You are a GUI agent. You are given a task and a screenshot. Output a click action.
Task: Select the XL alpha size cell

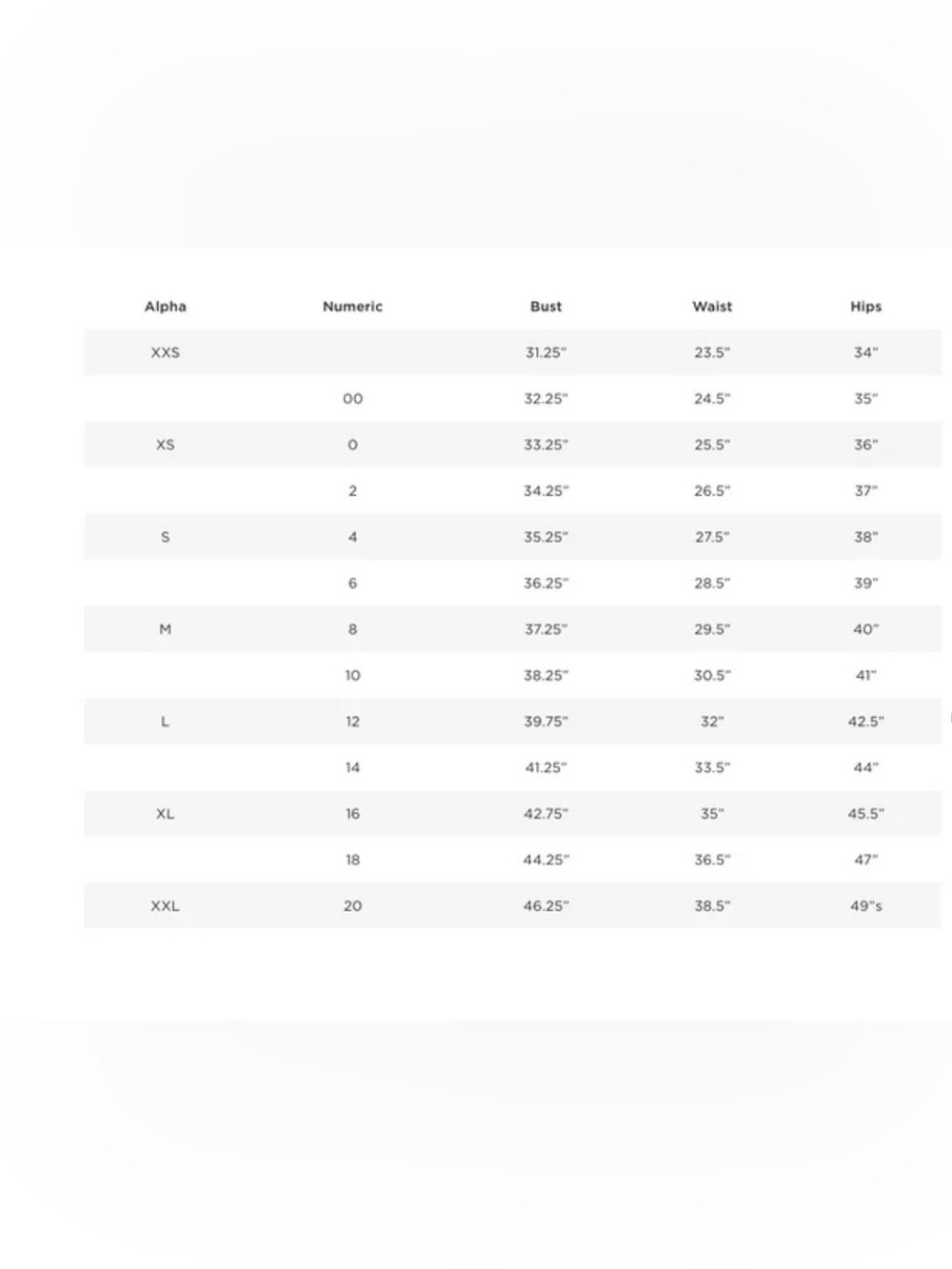tap(165, 814)
